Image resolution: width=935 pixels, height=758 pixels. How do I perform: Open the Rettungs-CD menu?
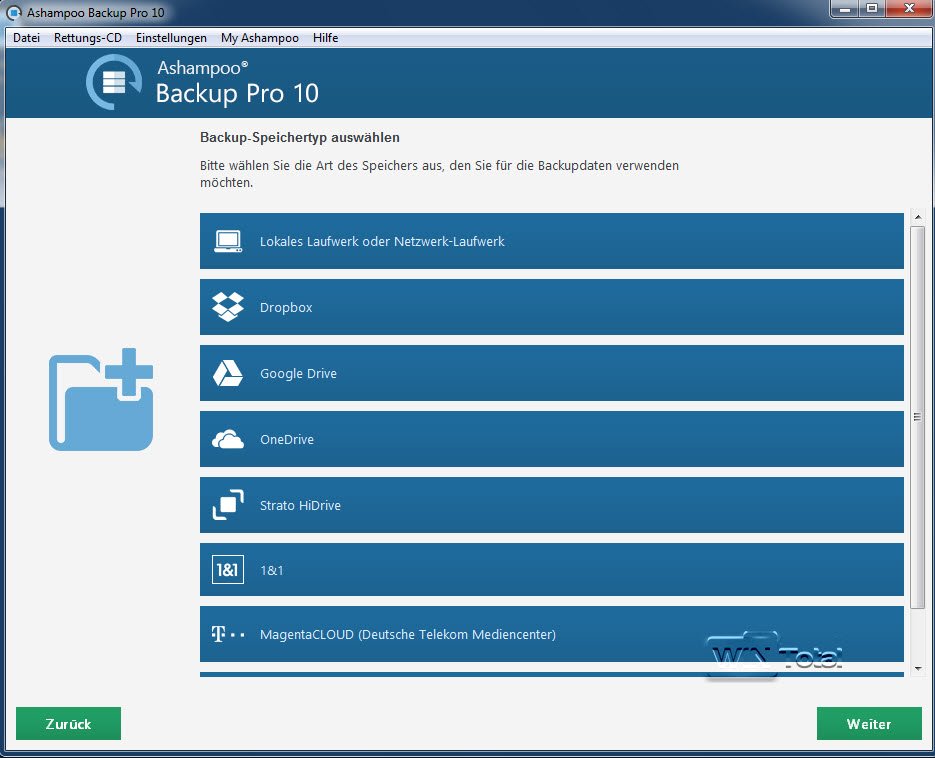pyautogui.click(x=88, y=38)
